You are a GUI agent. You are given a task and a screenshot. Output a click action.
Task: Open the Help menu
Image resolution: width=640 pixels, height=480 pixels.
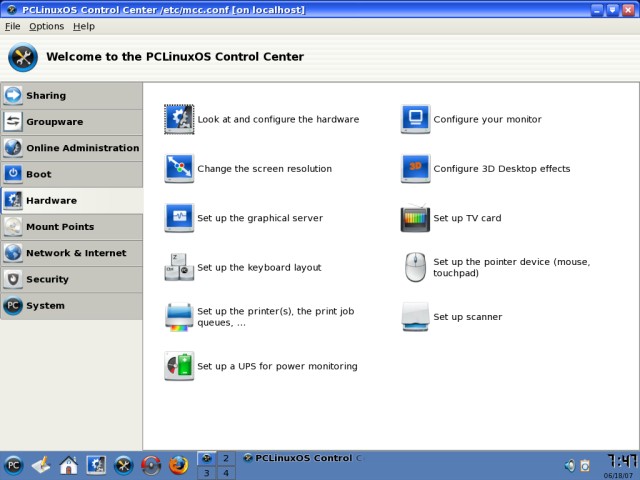(84, 26)
